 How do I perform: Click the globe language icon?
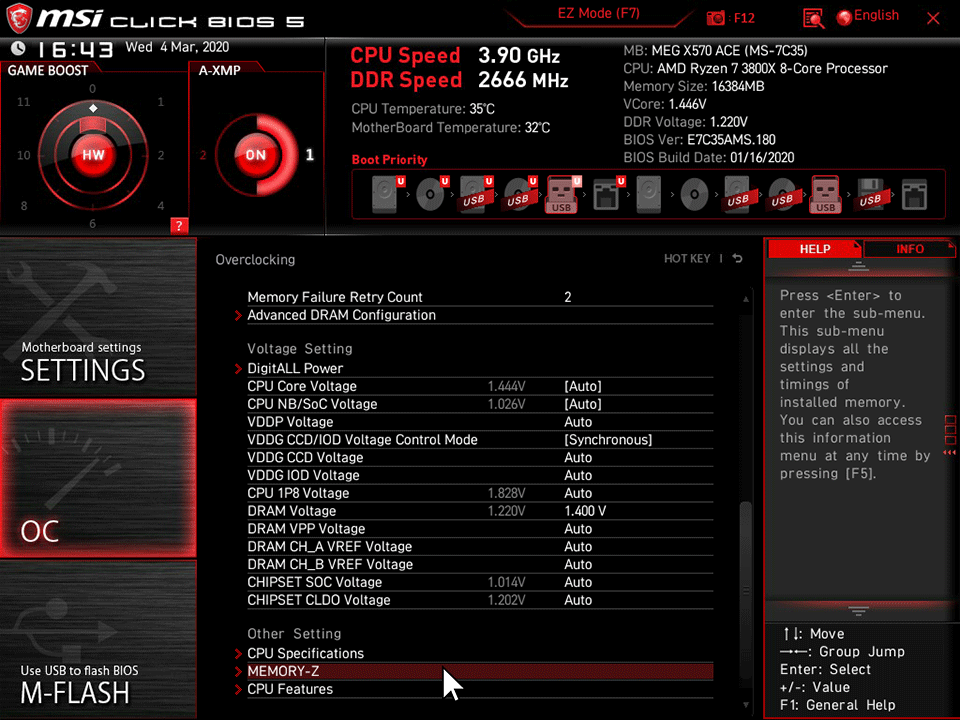coord(844,18)
